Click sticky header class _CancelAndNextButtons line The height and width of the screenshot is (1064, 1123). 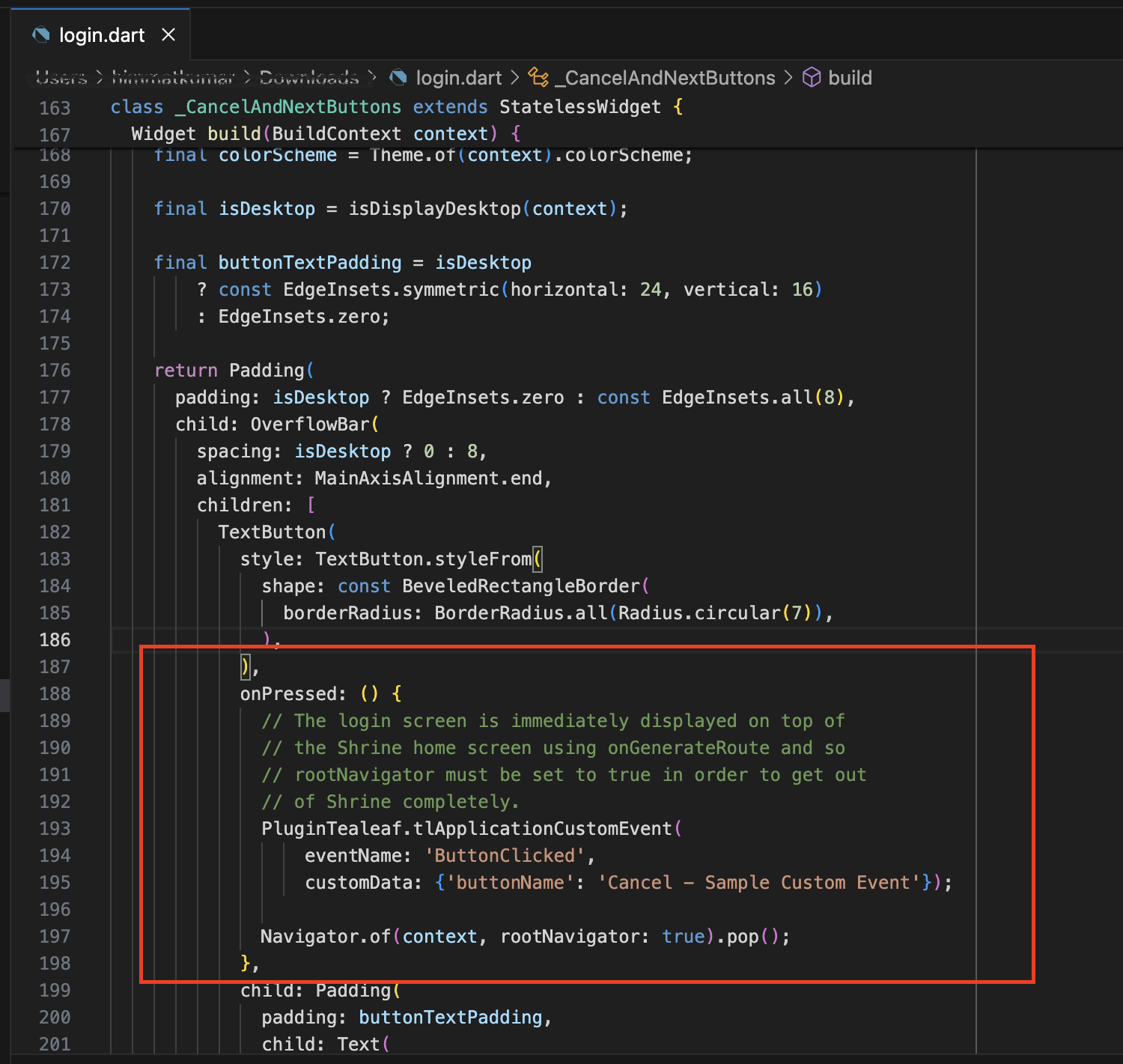tap(397, 107)
